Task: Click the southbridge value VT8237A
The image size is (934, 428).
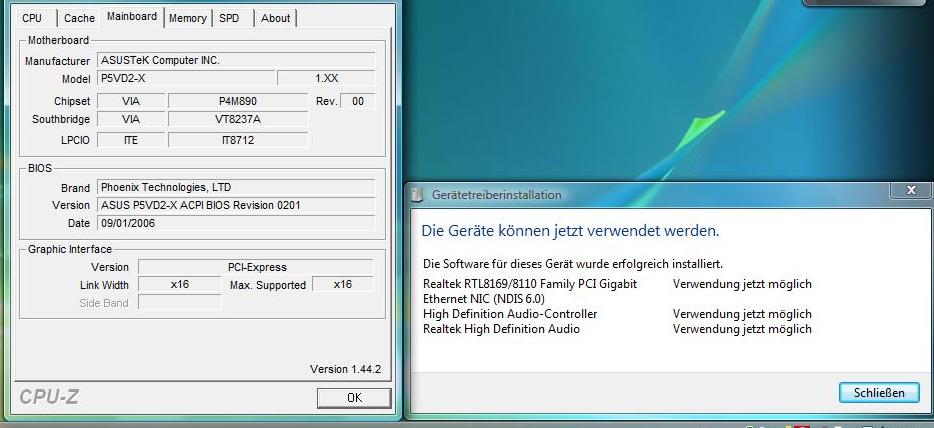Action: coord(238,119)
